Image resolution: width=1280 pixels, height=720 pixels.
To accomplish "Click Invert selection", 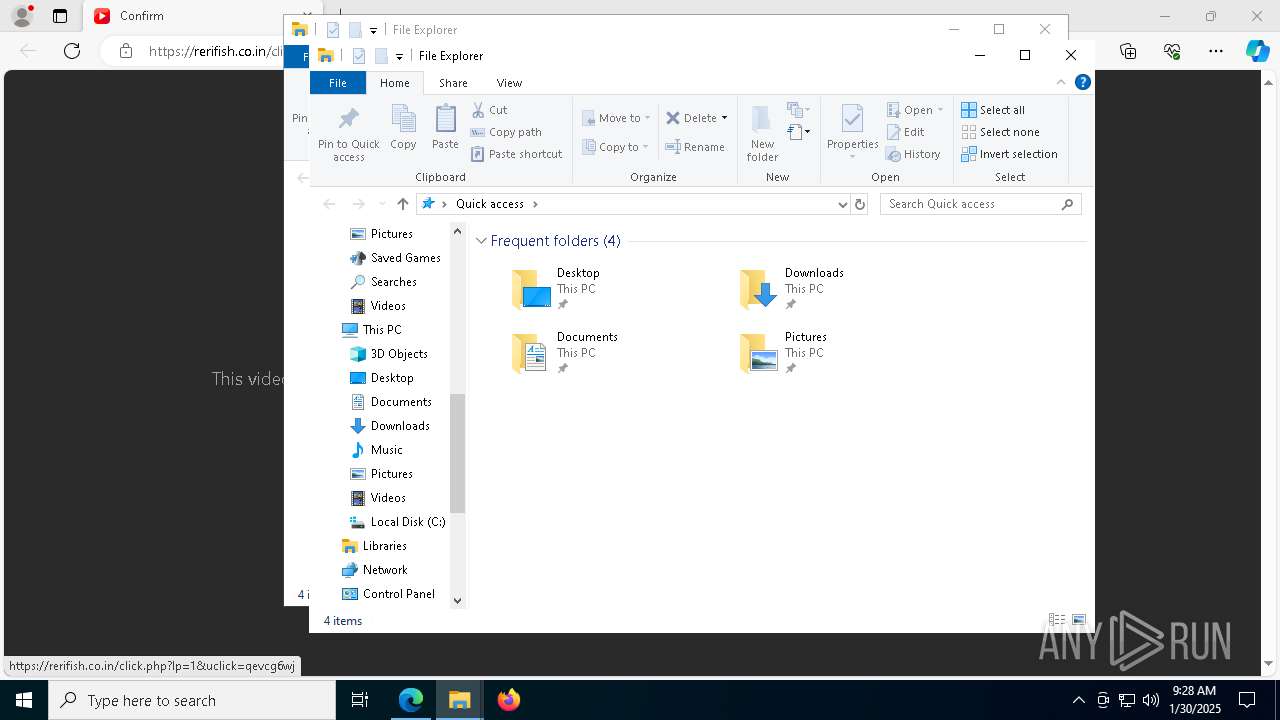I will tap(1010, 154).
